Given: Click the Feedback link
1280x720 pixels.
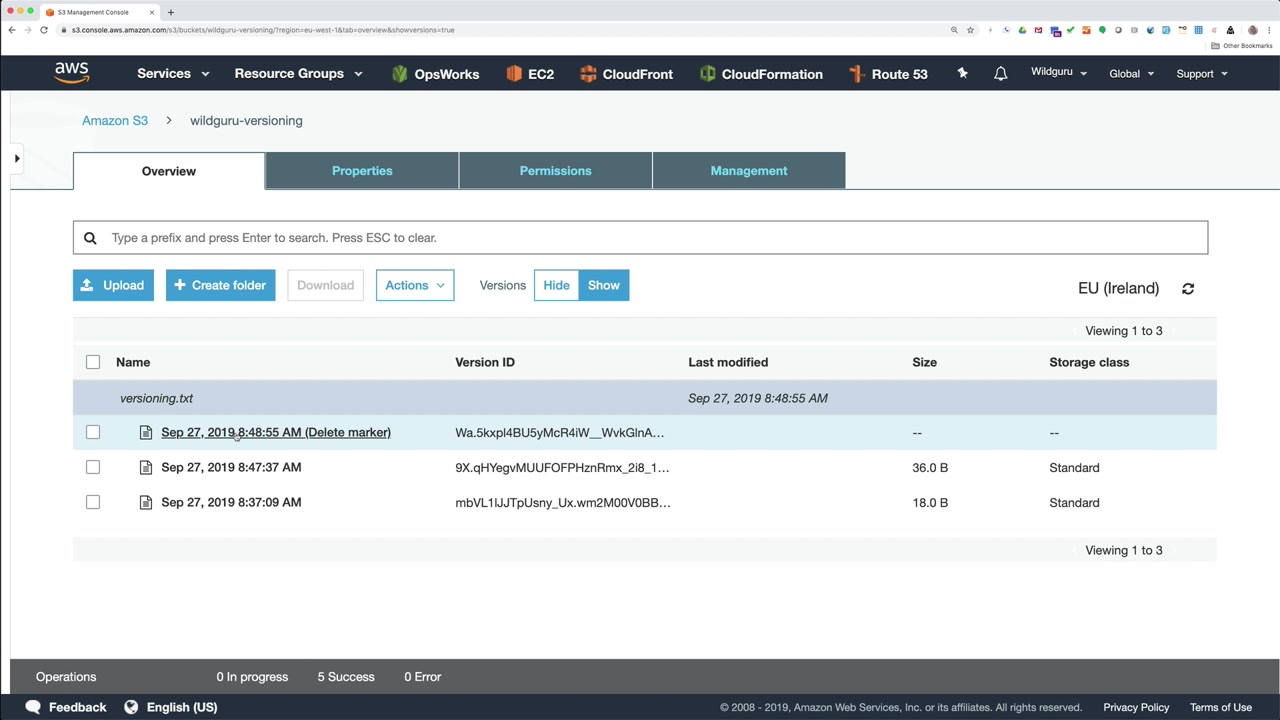Looking at the screenshot, I should tap(77, 707).
